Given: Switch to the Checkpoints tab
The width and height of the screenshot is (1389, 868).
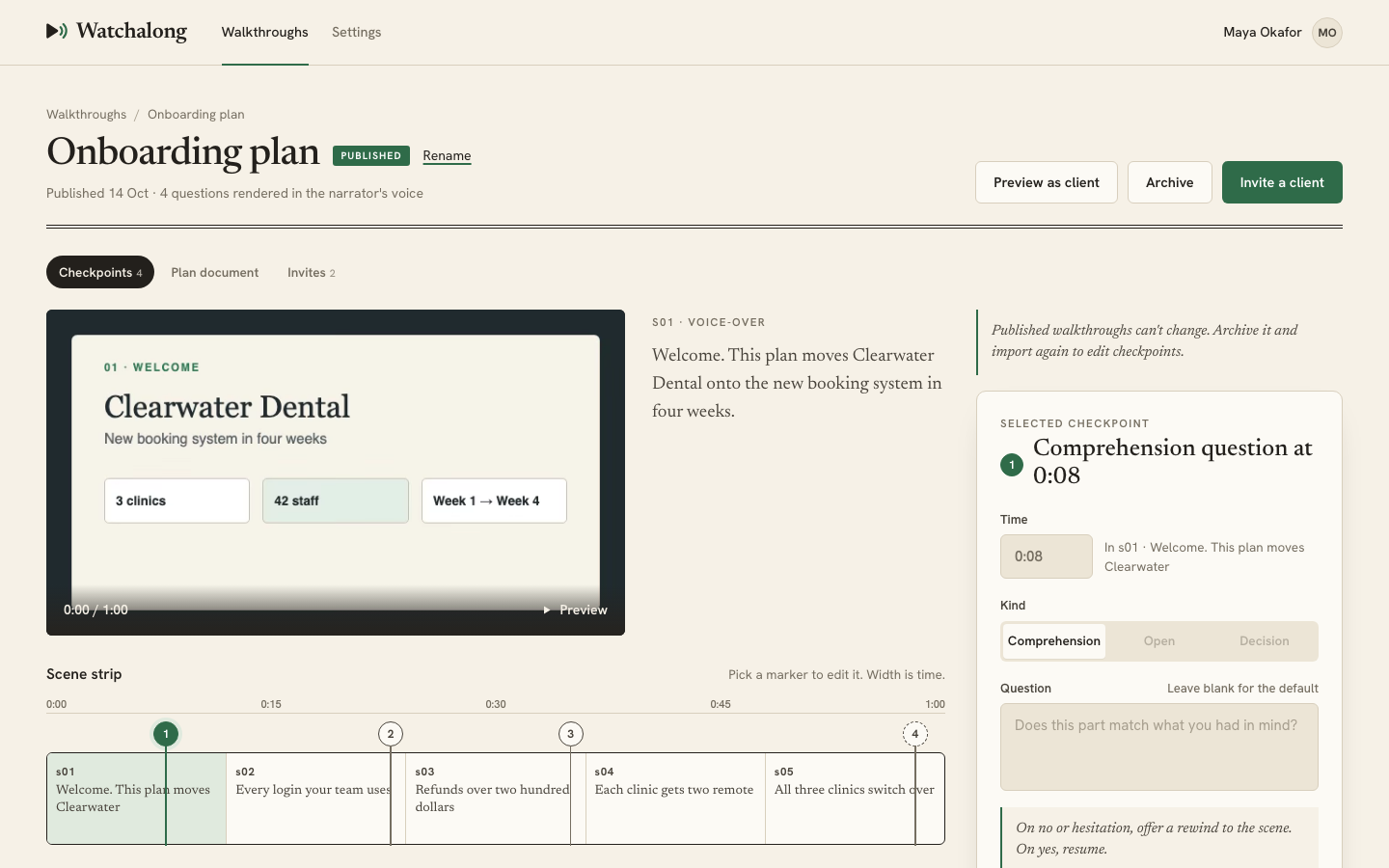Looking at the screenshot, I should click(x=100, y=272).
